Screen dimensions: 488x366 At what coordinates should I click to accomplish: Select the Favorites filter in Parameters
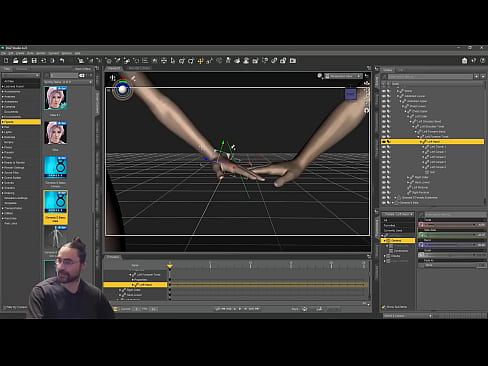pyautogui.click(x=389, y=225)
